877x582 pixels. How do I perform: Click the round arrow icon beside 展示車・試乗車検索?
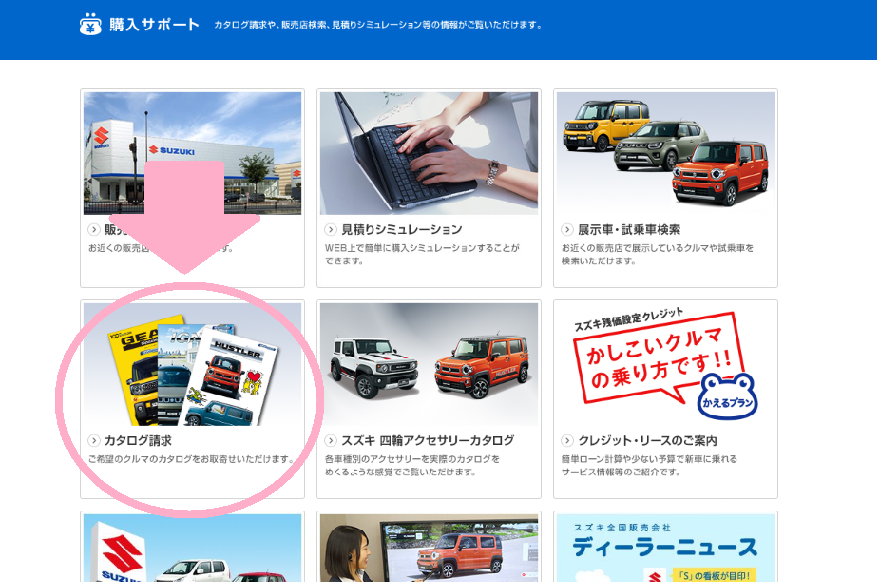pyautogui.click(x=567, y=229)
